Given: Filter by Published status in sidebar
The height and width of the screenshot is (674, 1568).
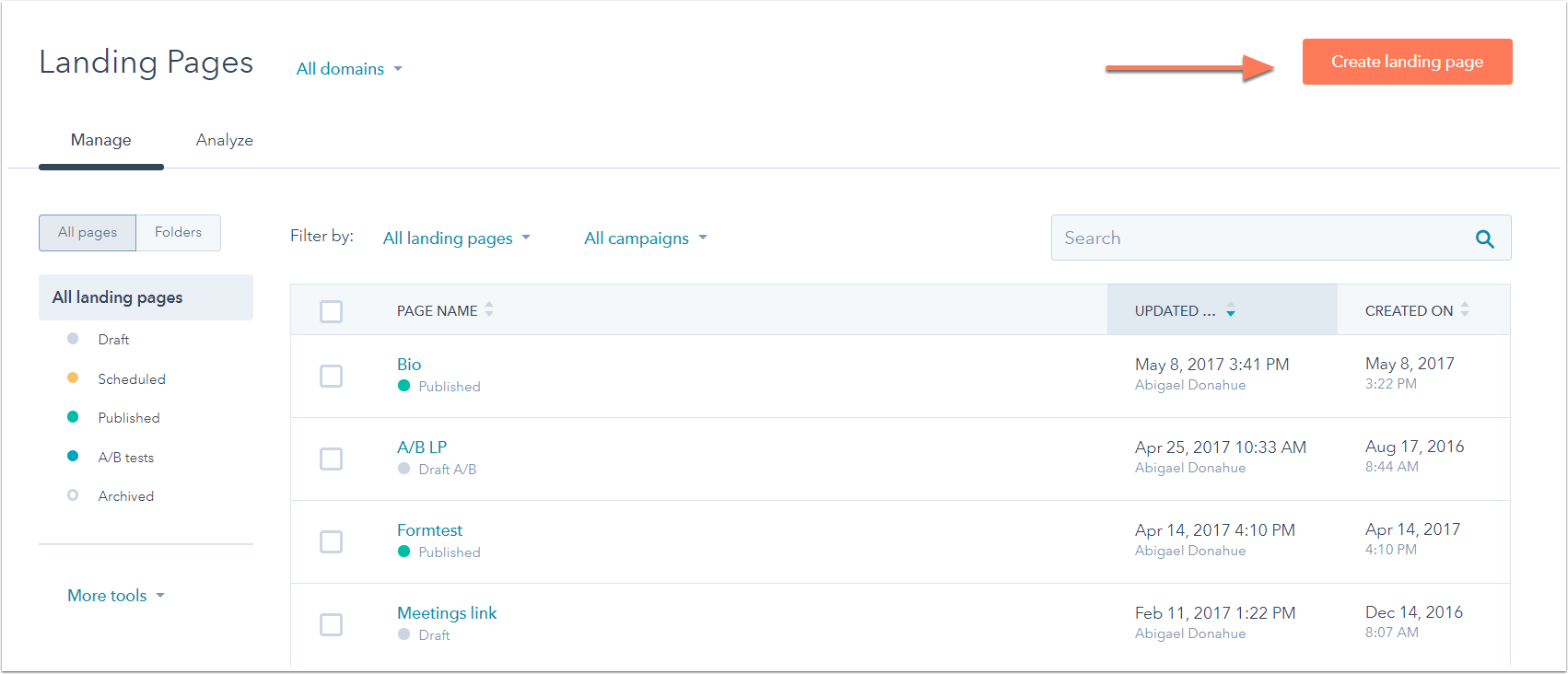Looking at the screenshot, I should point(128,418).
